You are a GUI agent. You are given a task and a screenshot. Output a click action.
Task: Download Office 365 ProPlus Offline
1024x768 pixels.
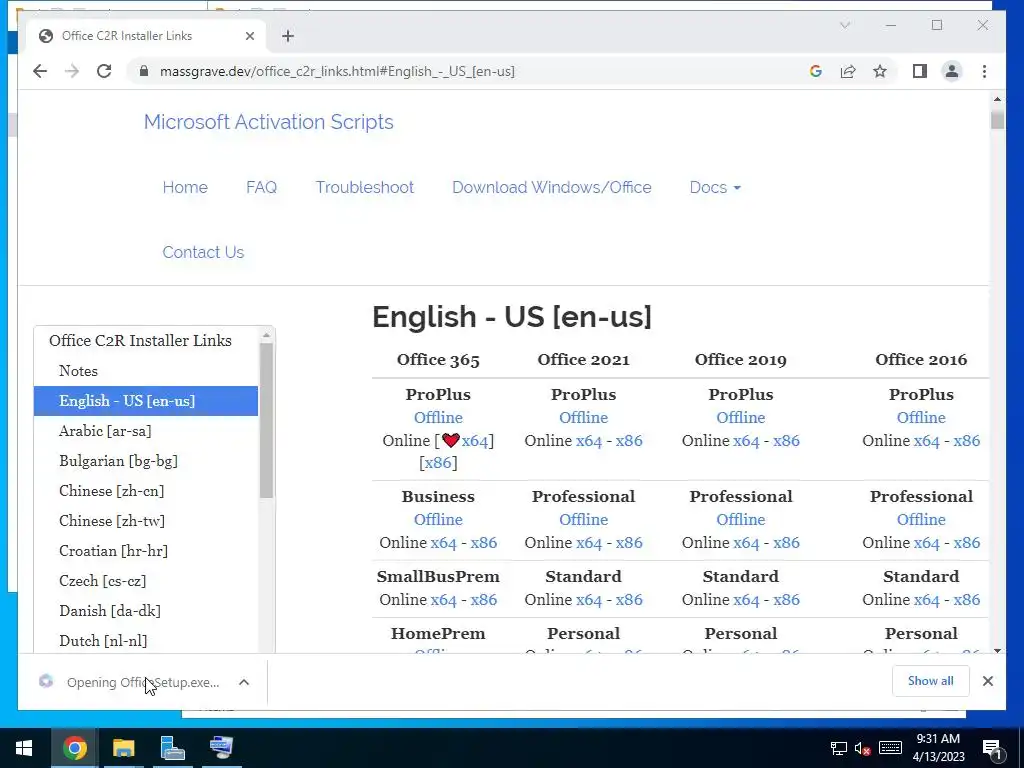438,417
